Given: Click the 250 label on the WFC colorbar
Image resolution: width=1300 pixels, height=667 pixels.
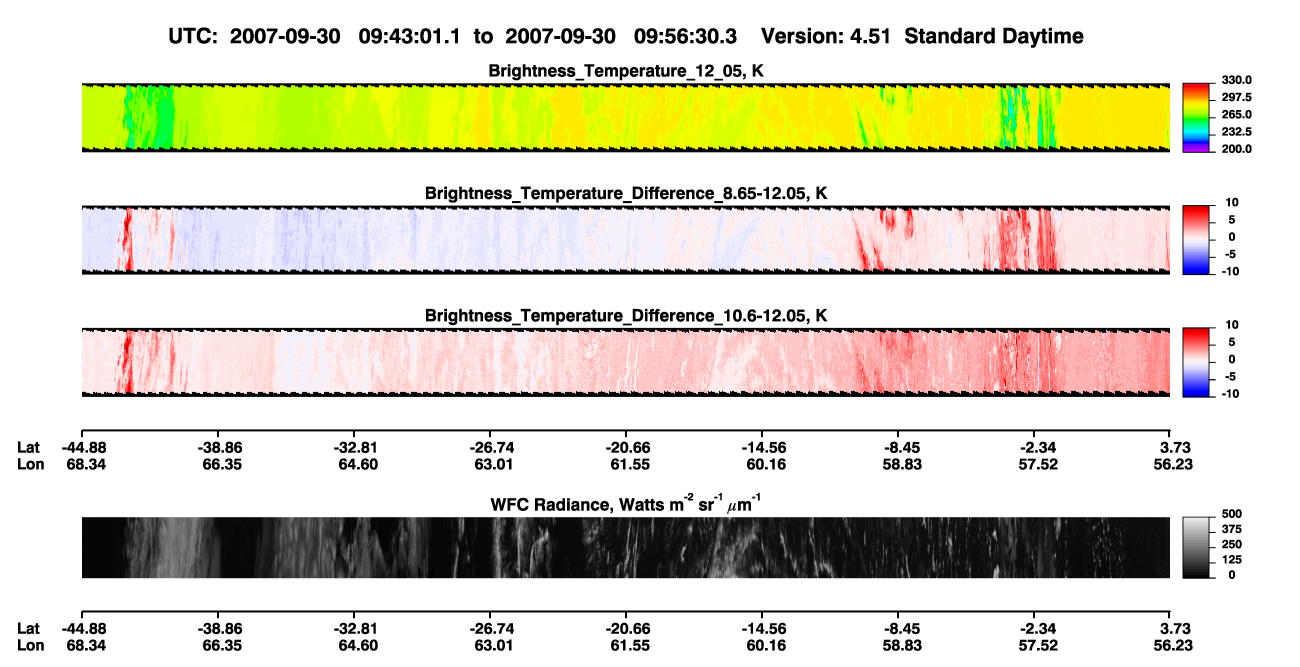Looking at the screenshot, I should 1231,546.
